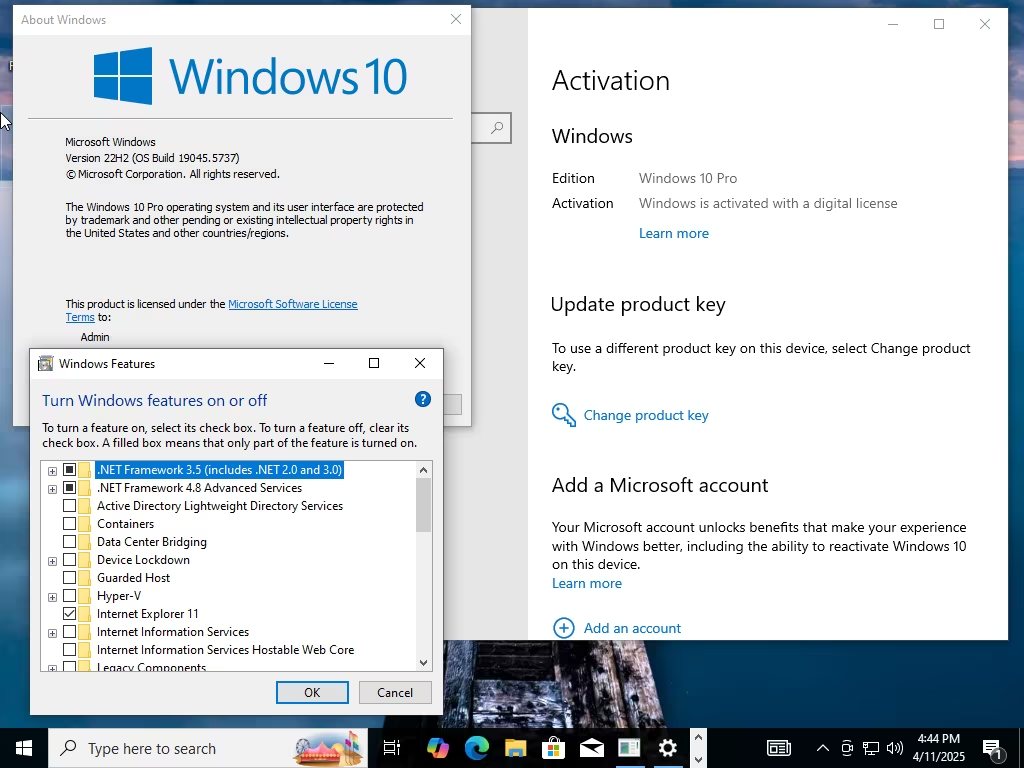This screenshot has width=1024, height=768.
Task: Click the key icon beside Change product key
Action: pos(564,415)
